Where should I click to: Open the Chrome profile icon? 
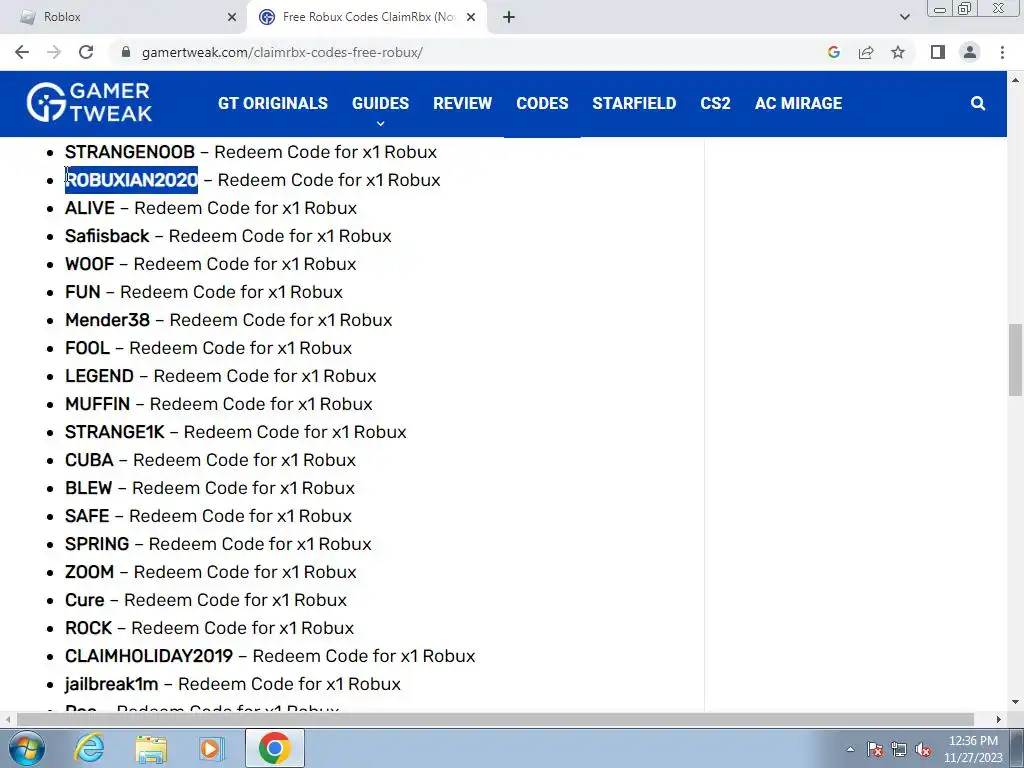tap(970, 52)
